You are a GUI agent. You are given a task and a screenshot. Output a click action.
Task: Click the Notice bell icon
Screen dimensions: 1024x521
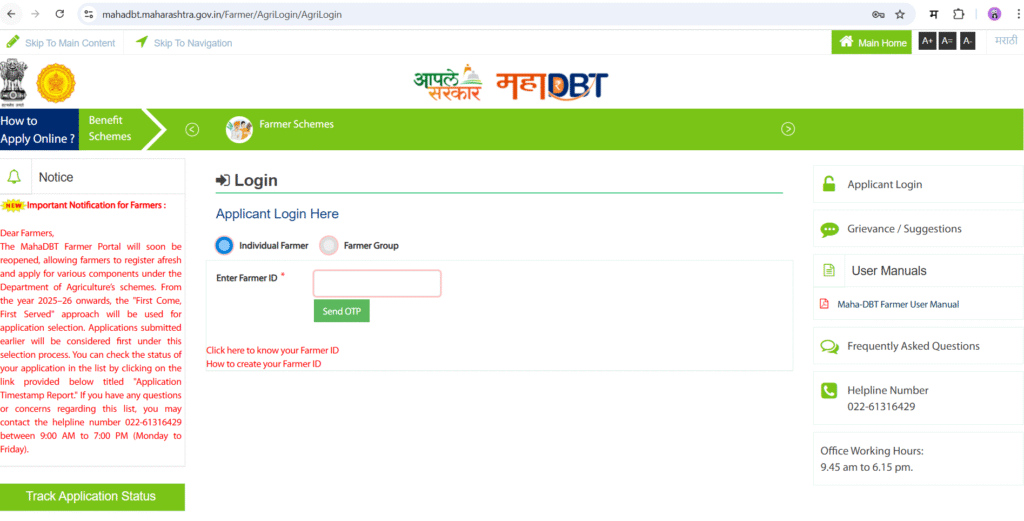click(14, 177)
